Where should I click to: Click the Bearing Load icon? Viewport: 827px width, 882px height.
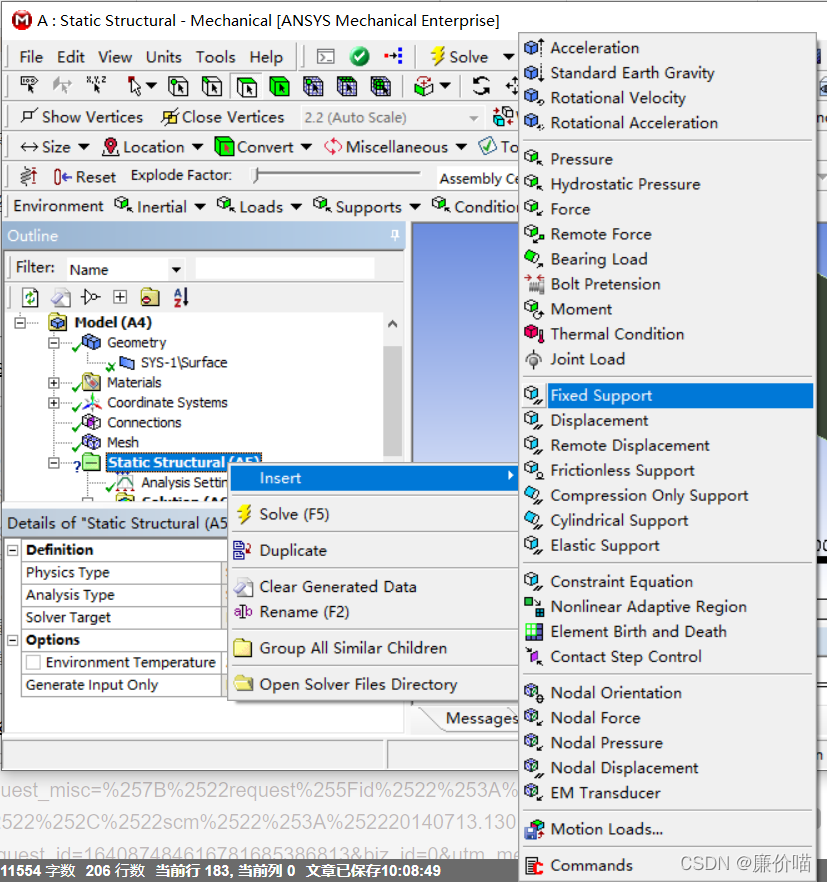tap(534, 259)
